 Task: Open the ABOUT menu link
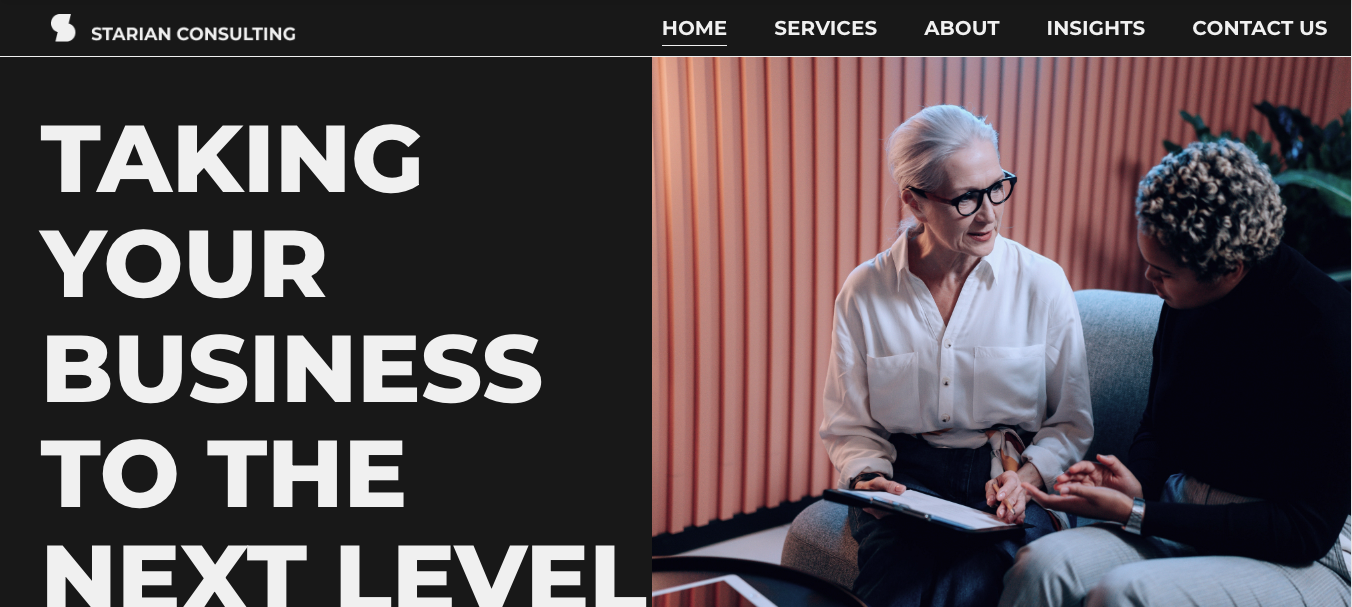tap(961, 28)
